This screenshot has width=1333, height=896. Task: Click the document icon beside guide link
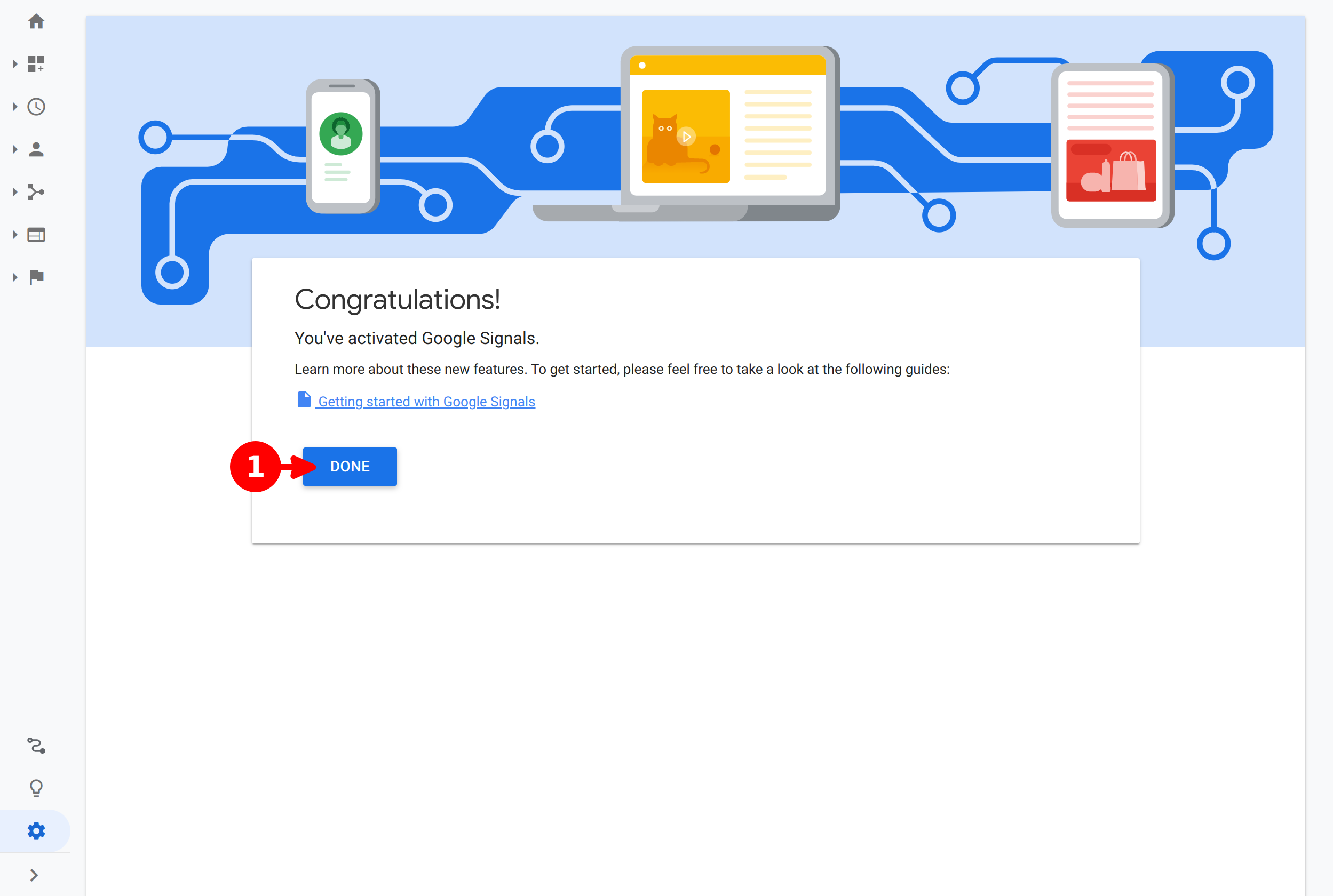pyautogui.click(x=304, y=399)
